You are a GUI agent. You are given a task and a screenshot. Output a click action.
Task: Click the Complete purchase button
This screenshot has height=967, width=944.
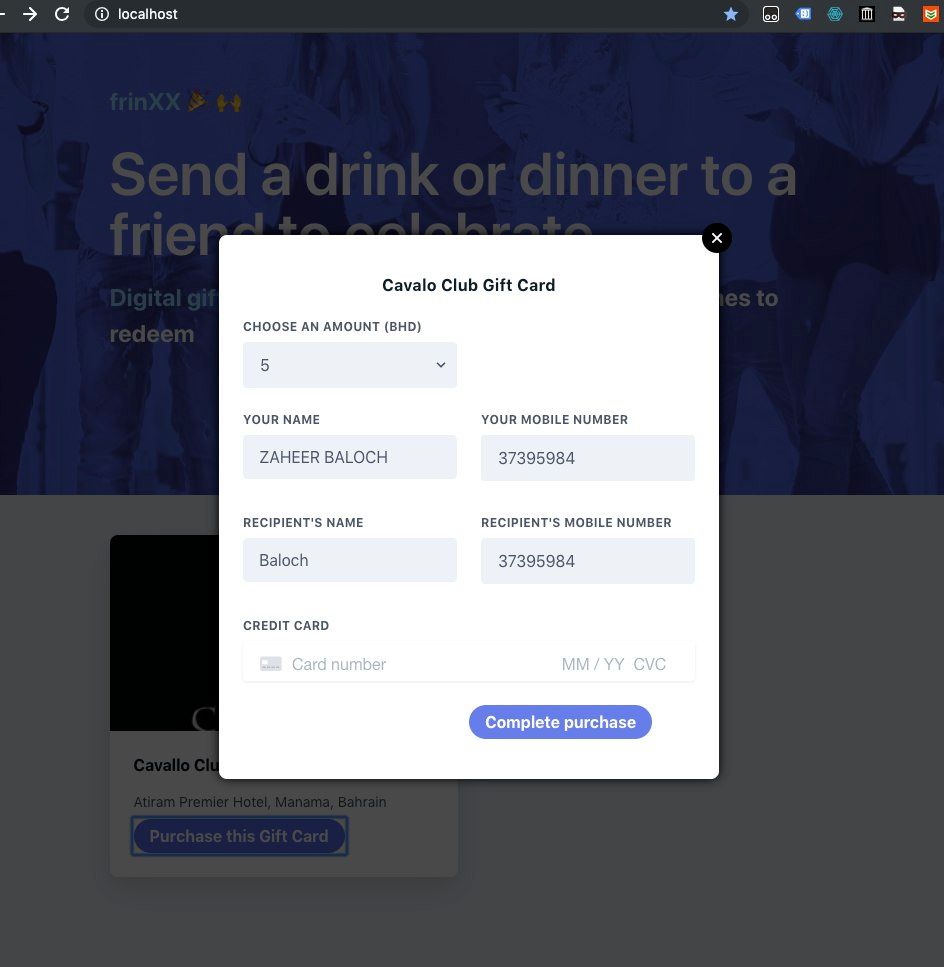560,722
